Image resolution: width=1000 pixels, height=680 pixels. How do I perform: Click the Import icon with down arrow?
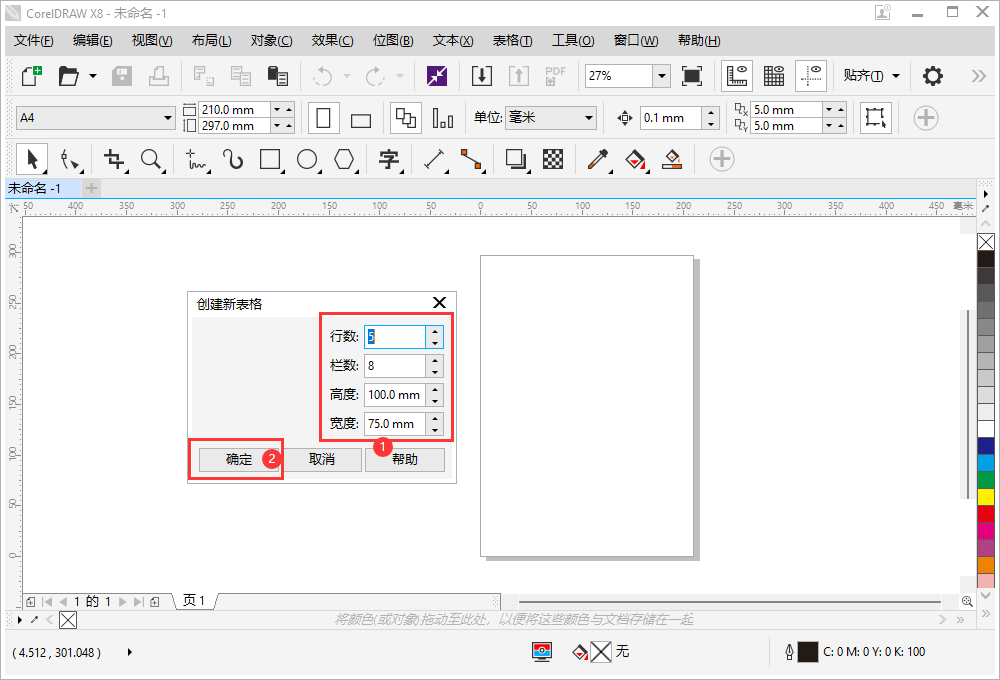[x=482, y=76]
